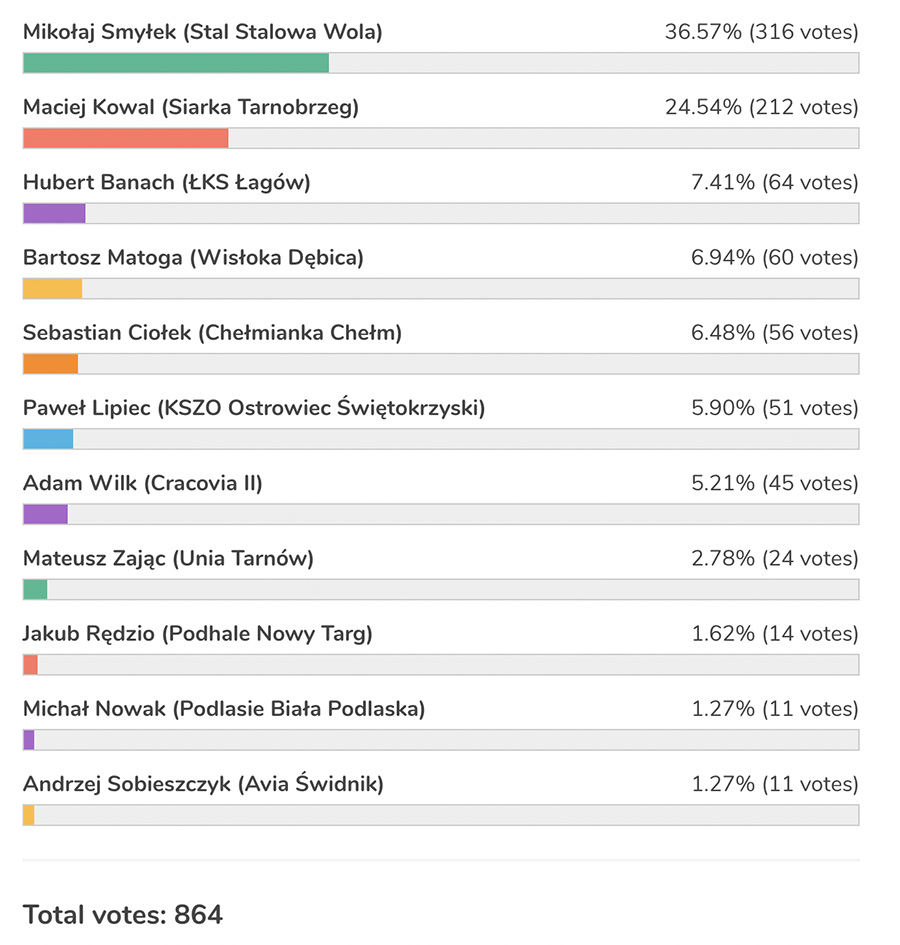
Task: Click the 36.57% (316 votes) result text
Action: click(761, 33)
